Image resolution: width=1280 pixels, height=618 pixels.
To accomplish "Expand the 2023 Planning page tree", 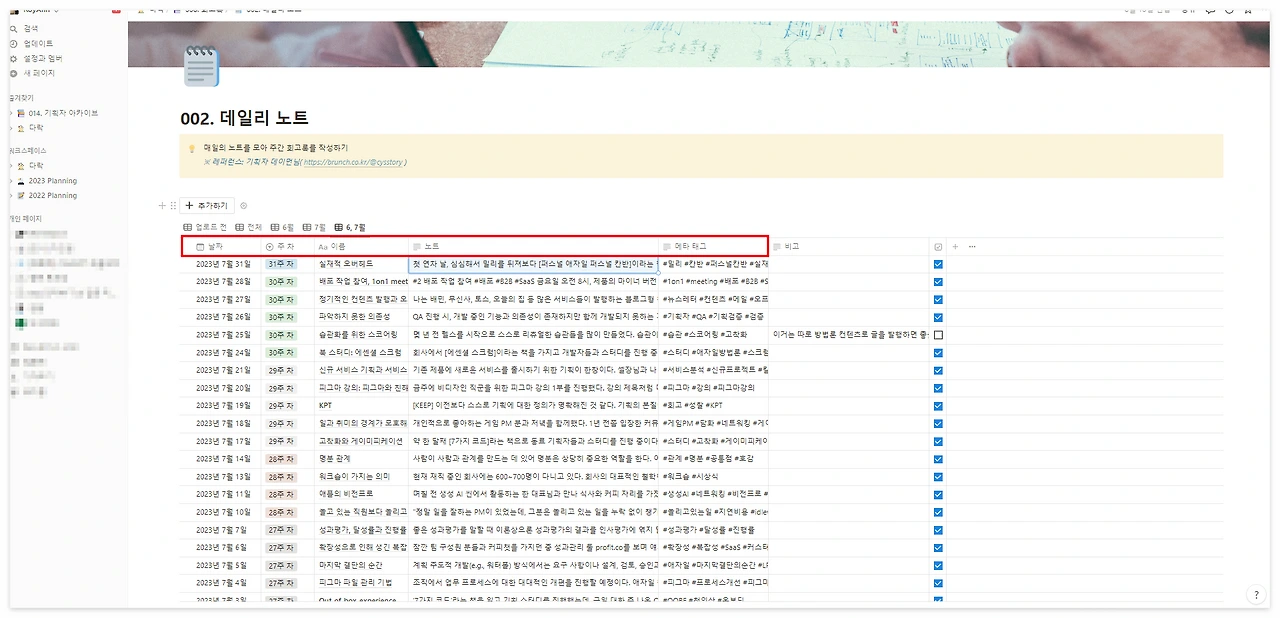I will tap(10, 181).
